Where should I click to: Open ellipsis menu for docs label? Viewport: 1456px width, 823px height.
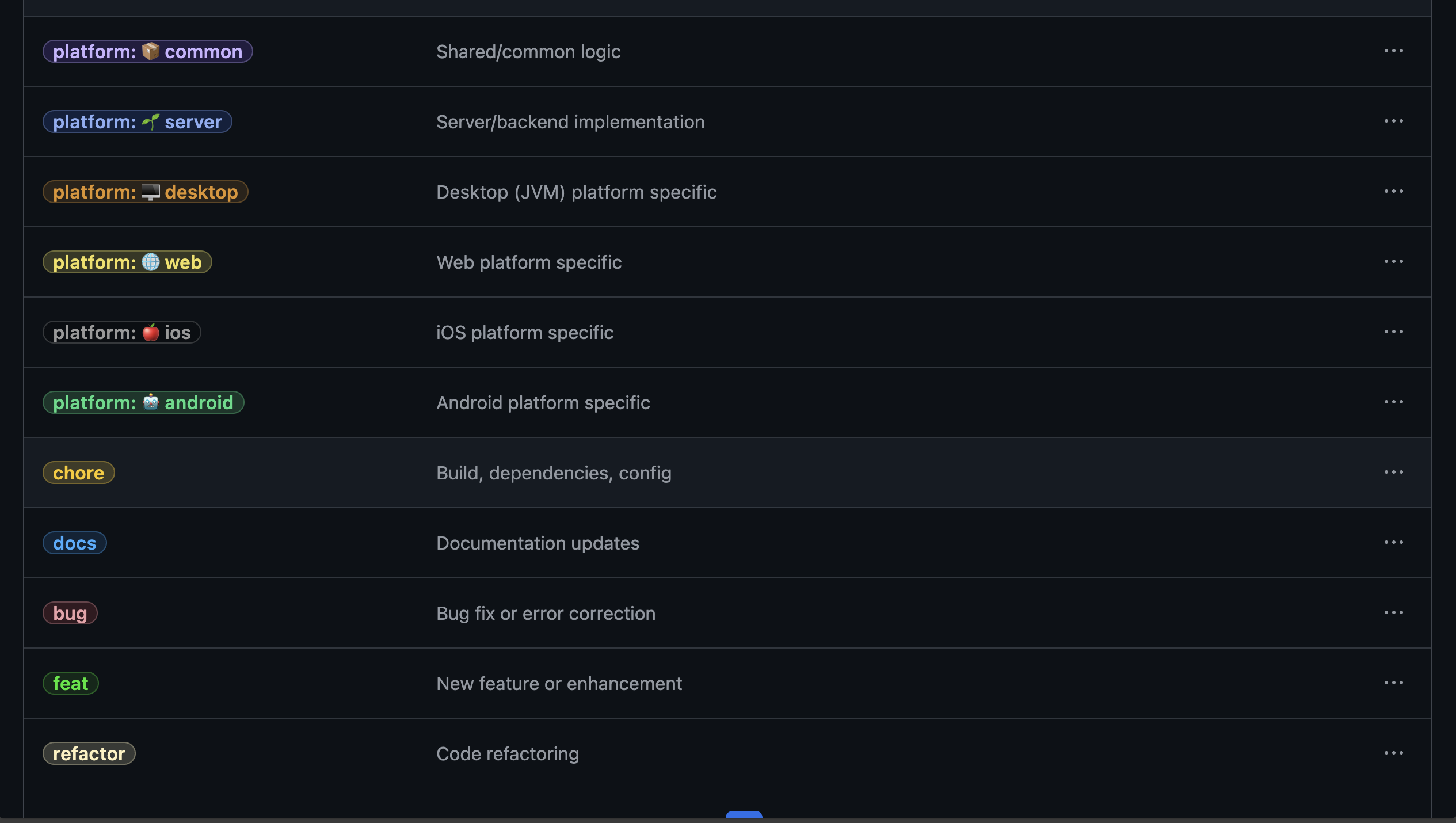[x=1393, y=543]
